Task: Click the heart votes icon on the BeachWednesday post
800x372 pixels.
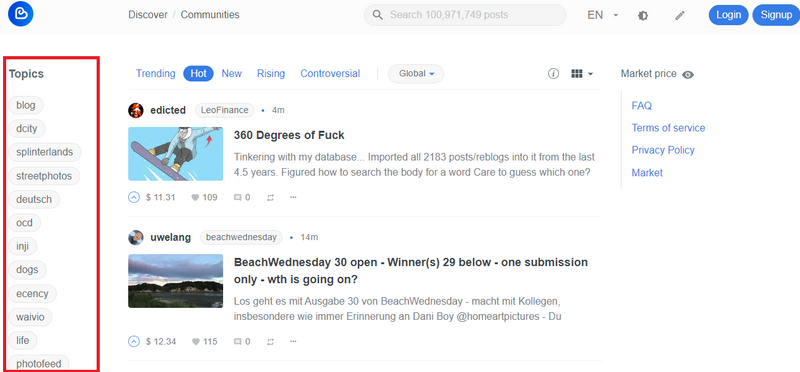Action: (195, 341)
